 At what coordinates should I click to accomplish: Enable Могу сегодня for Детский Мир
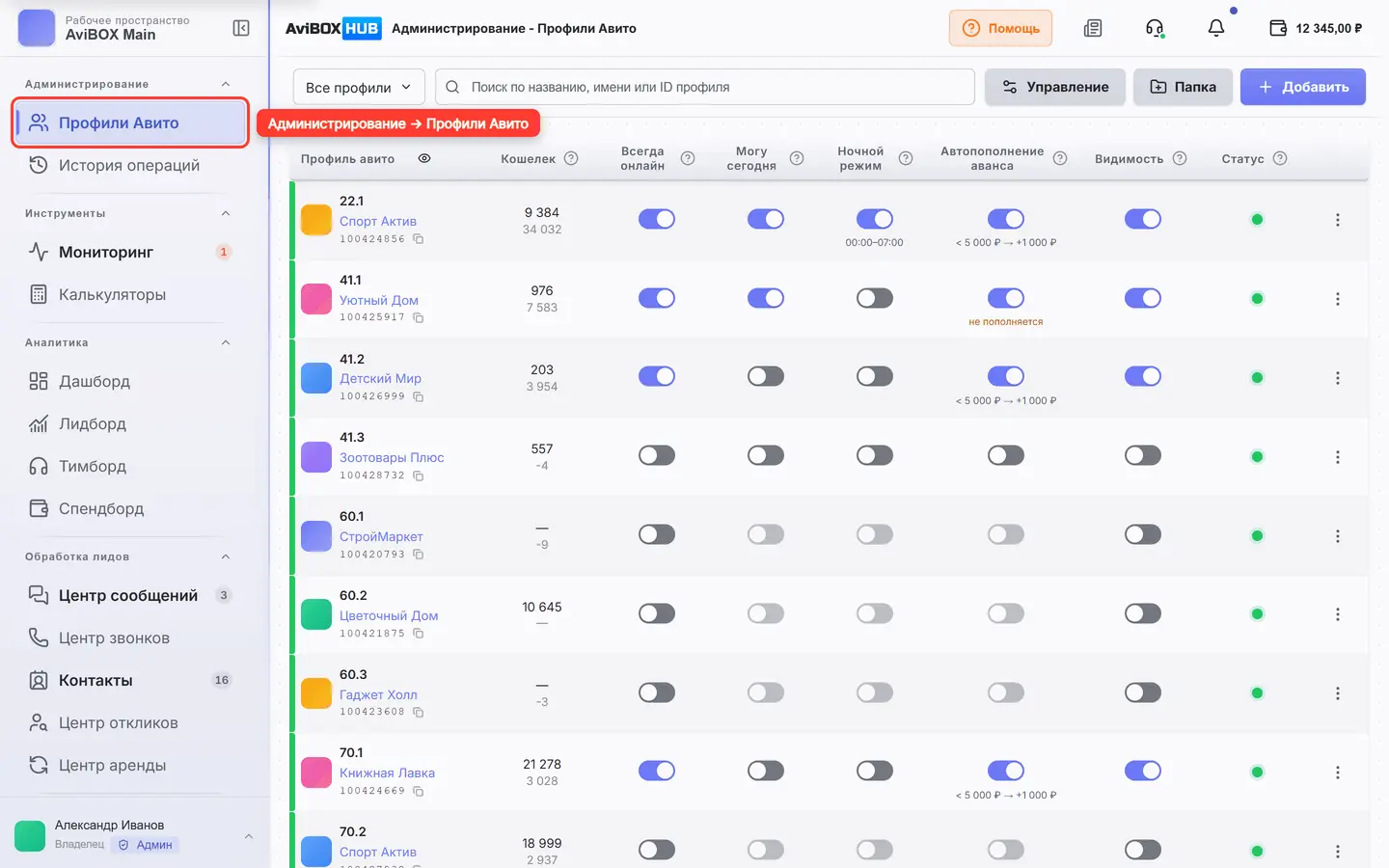tap(766, 376)
